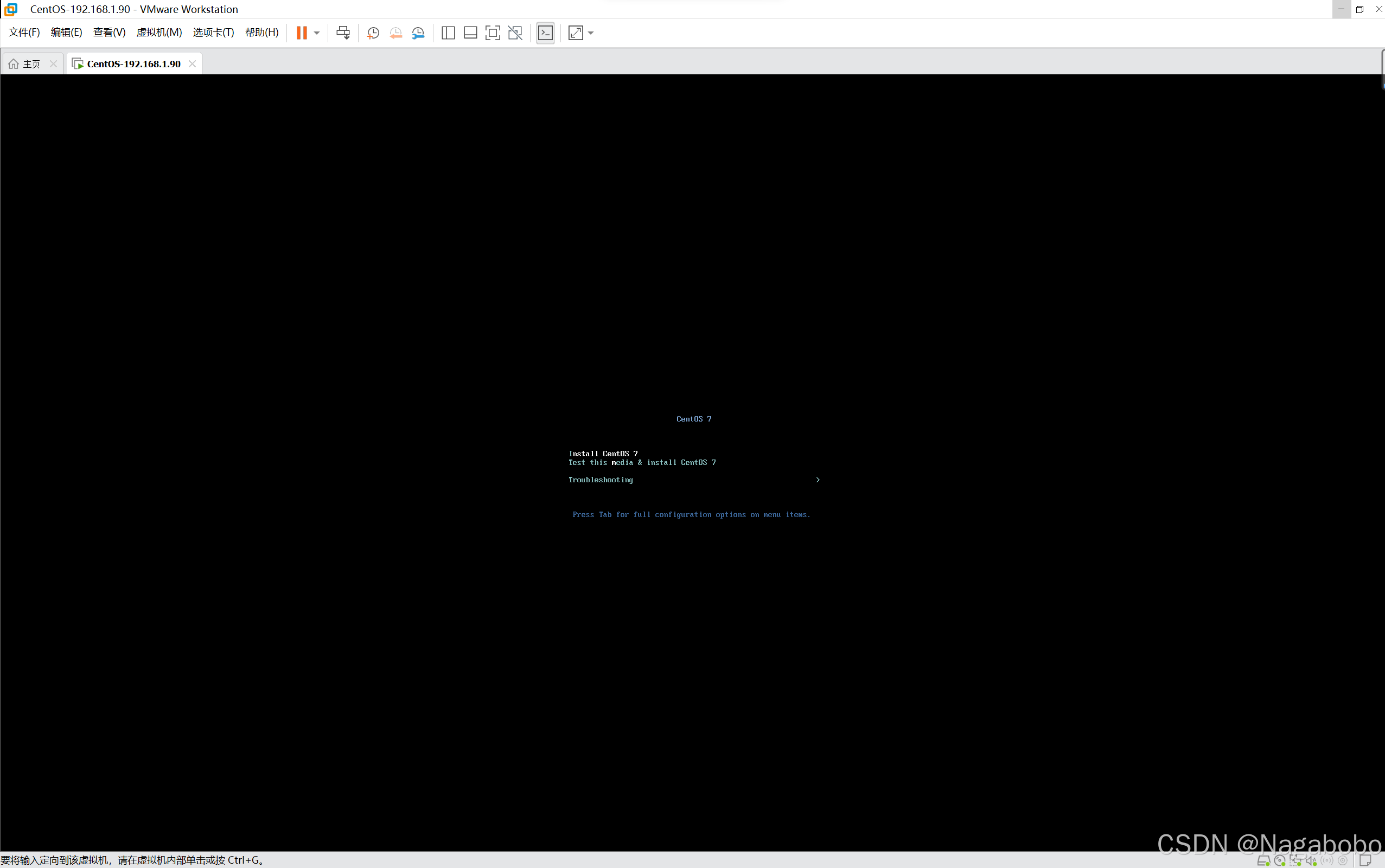Open the 选项卡(T) menu
The width and height of the screenshot is (1385, 868).
pyautogui.click(x=214, y=32)
